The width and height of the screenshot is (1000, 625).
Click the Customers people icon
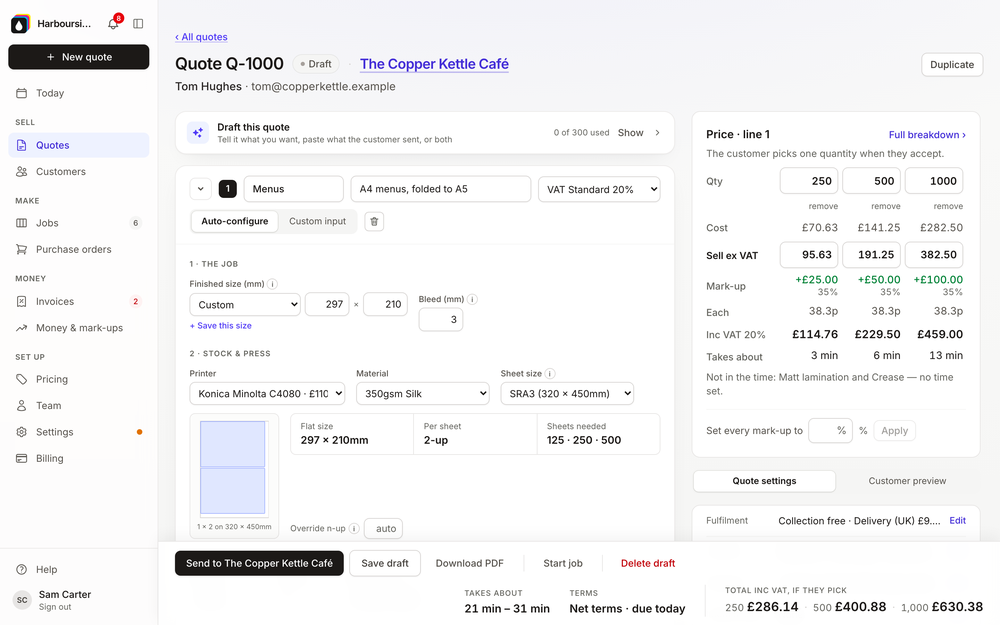pos(22,172)
